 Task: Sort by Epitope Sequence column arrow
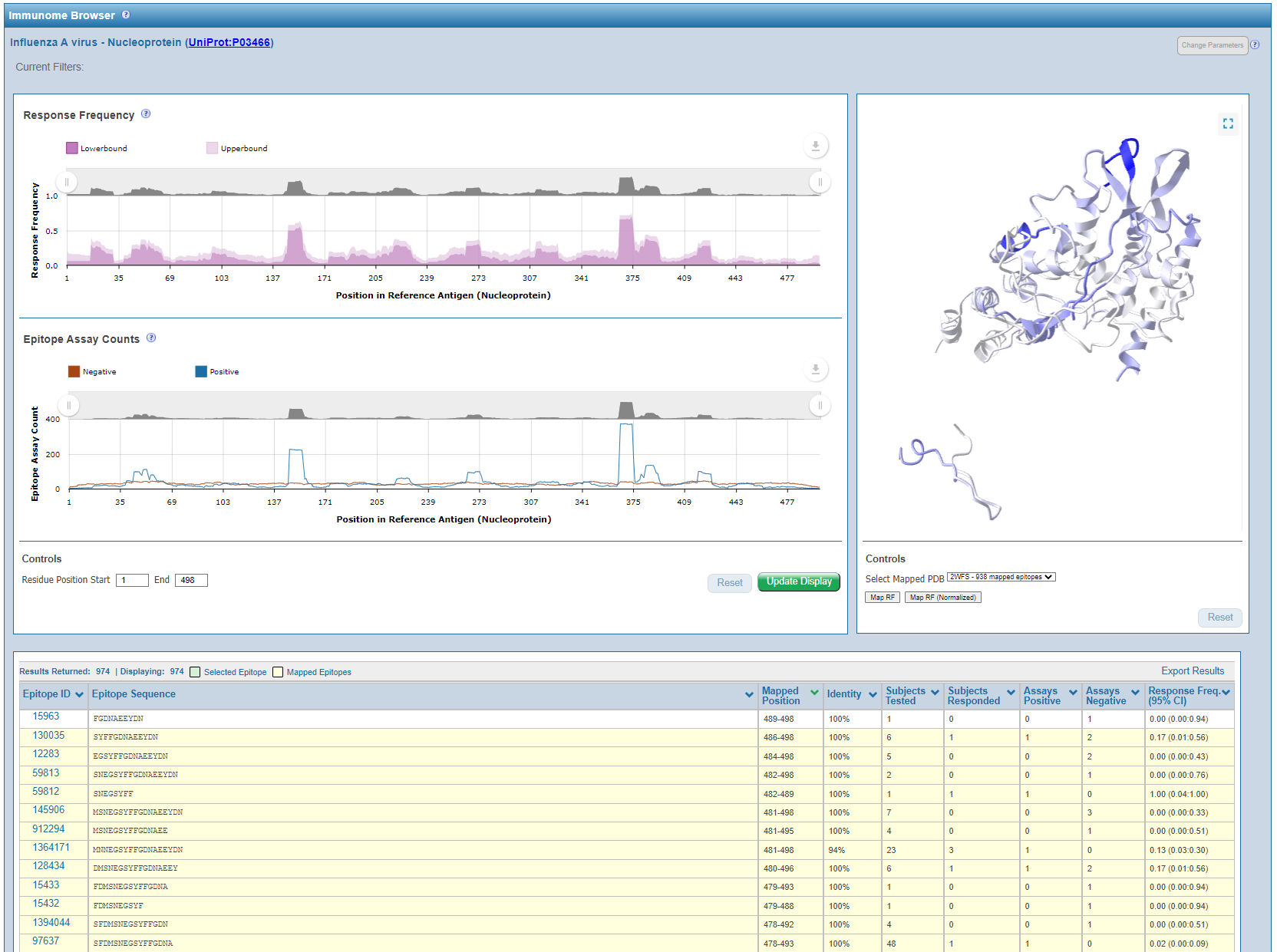click(x=749, y=694)
